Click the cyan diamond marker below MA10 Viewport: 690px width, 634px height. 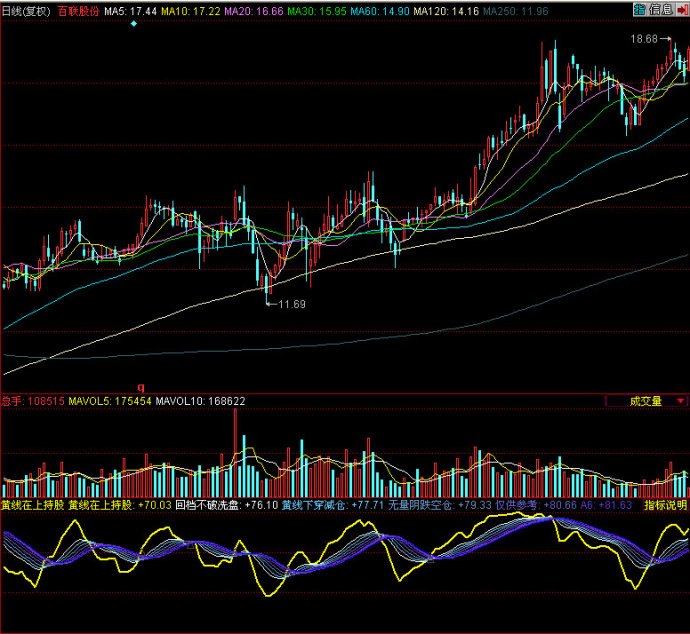click(134, 23)
